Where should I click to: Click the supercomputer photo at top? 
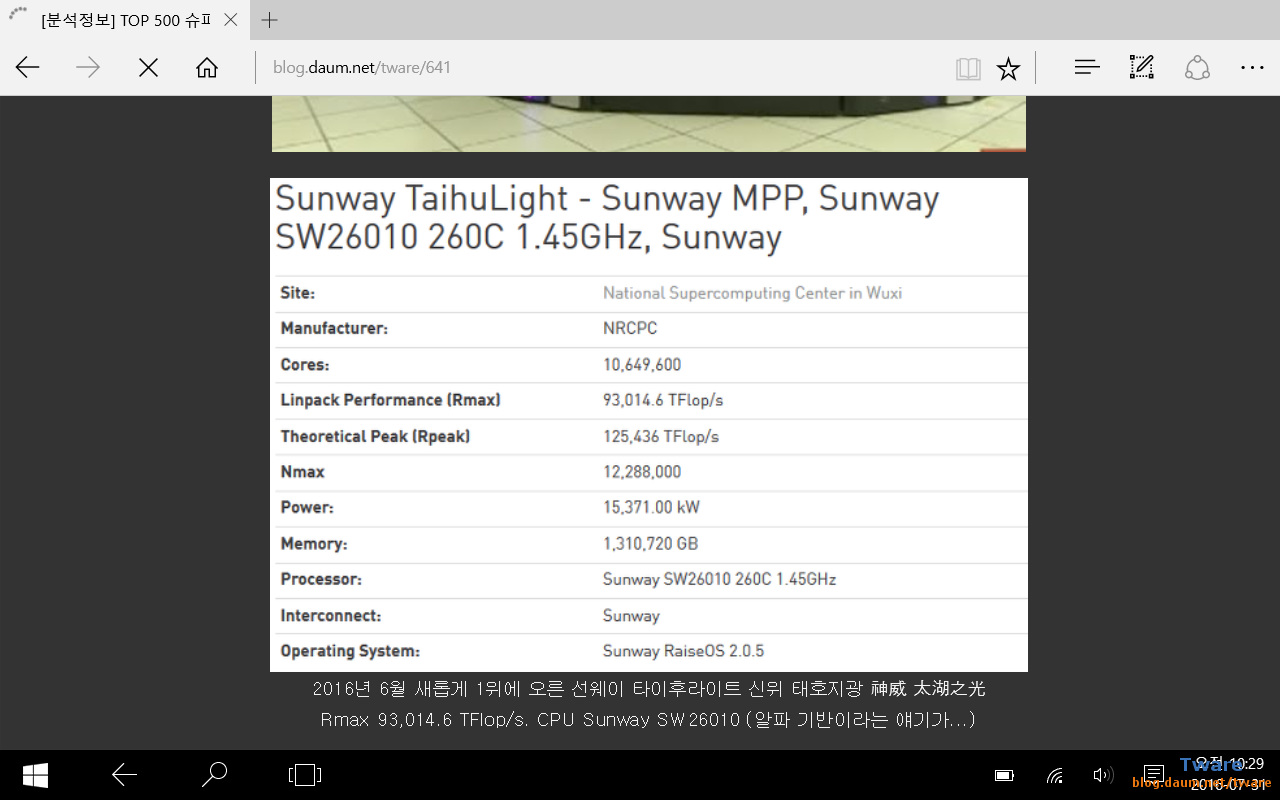coord(648,124)
